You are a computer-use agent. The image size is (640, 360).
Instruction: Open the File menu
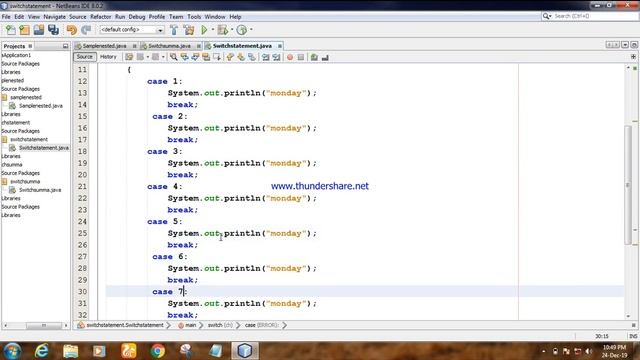(6, 17)
